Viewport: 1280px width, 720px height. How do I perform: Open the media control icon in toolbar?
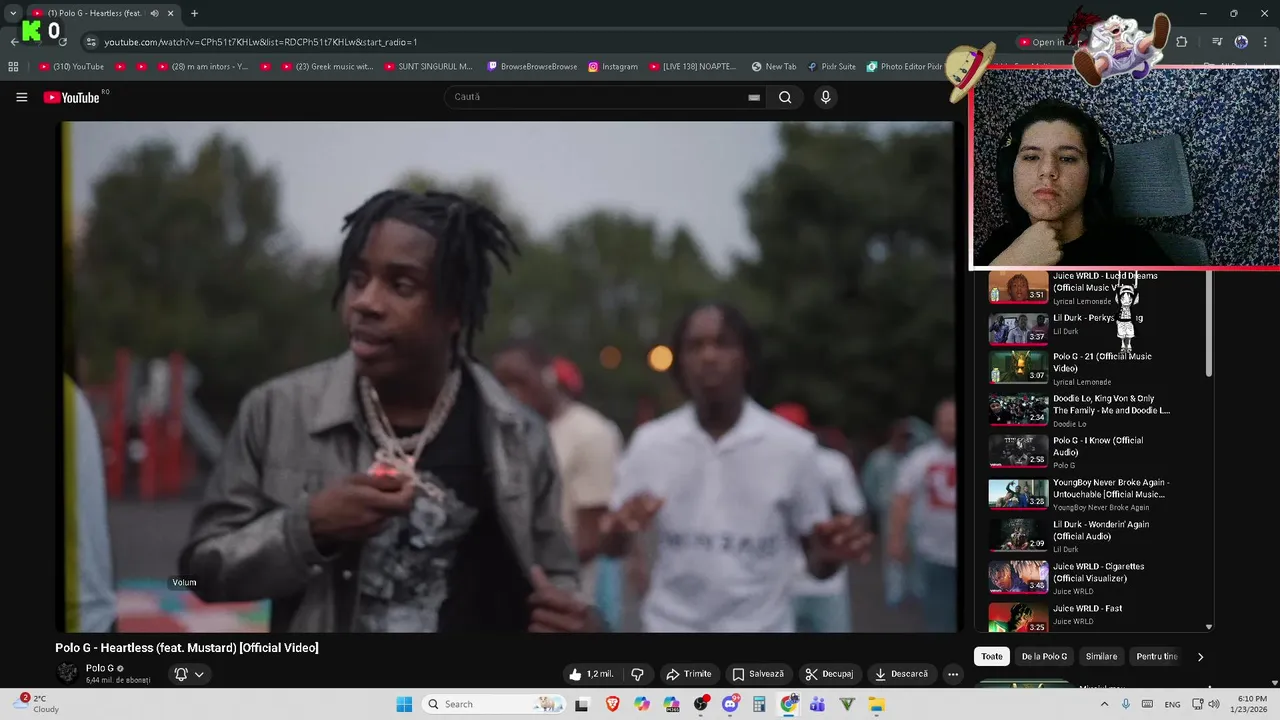pos(1217,42)
